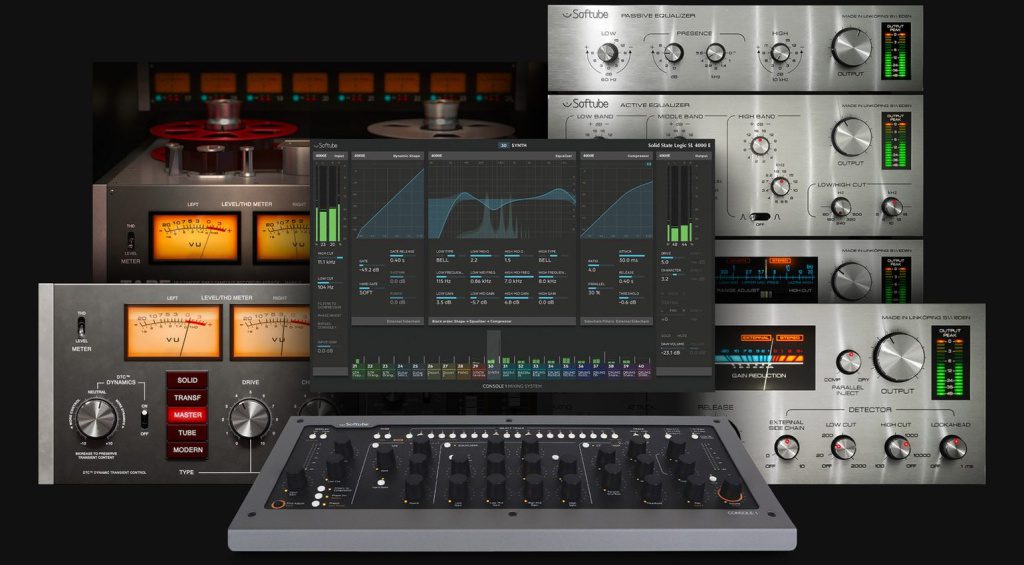Adjust the Attack slider at 50.0 ms
The image size is (1024, 565).
[632, 255]
